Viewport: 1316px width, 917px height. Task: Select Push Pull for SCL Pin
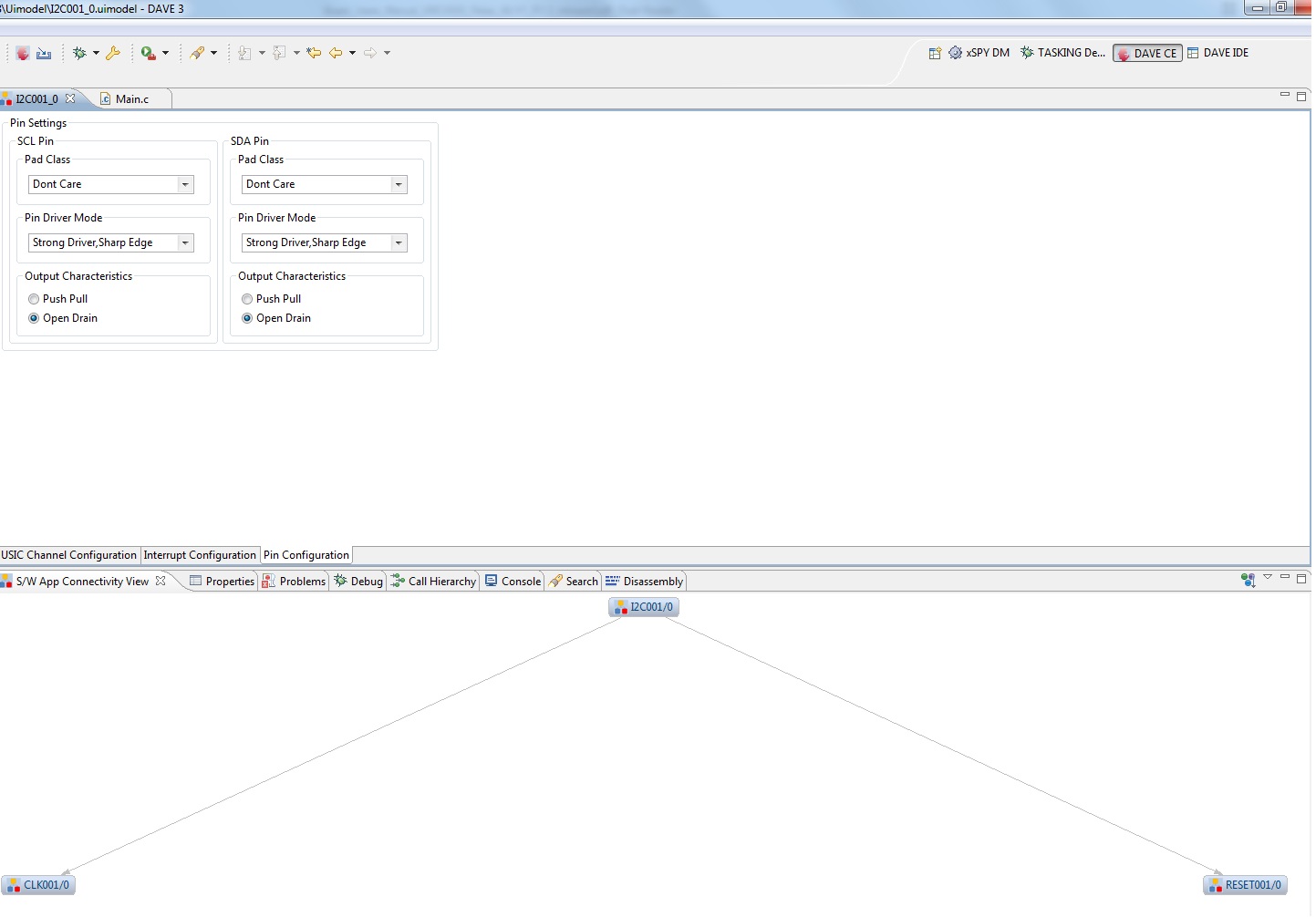click(x=34, y=299)
